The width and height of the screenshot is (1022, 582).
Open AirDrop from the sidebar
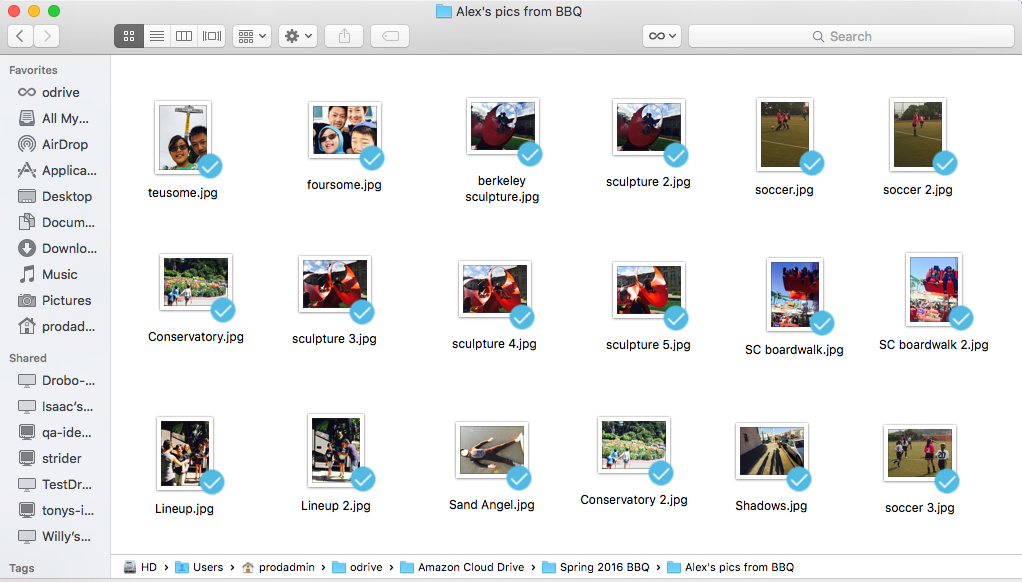pos(55,145)
